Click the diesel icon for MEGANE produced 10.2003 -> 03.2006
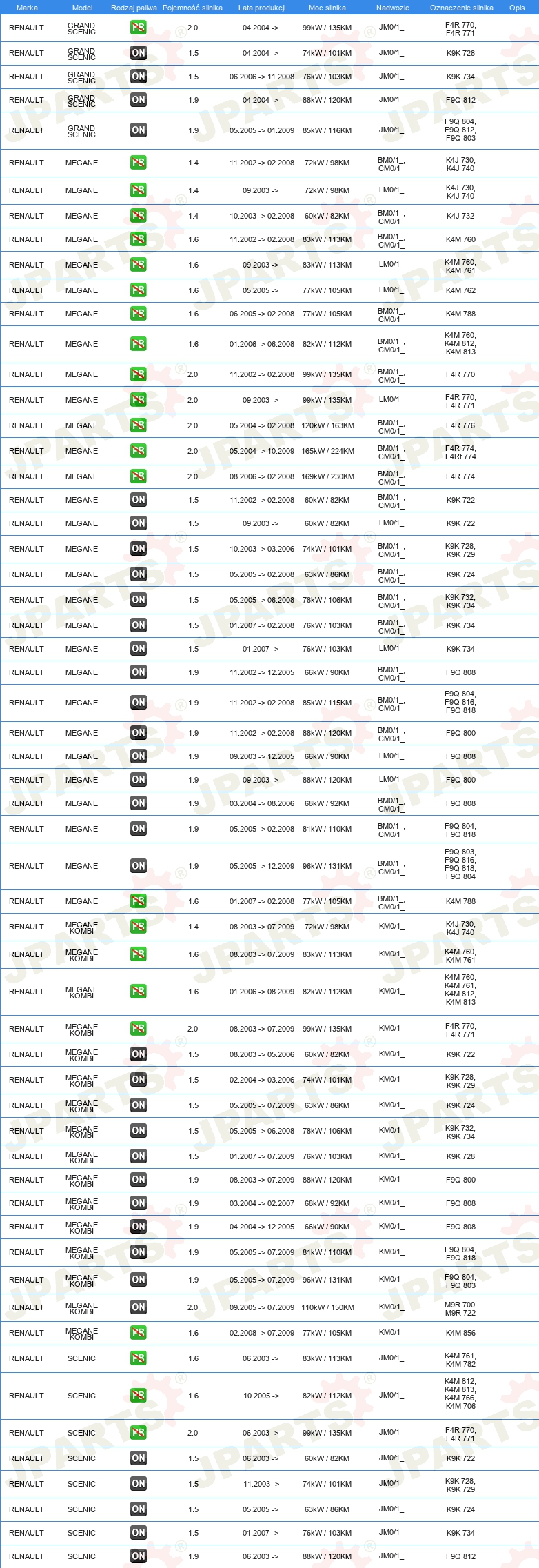 (139, 549)
